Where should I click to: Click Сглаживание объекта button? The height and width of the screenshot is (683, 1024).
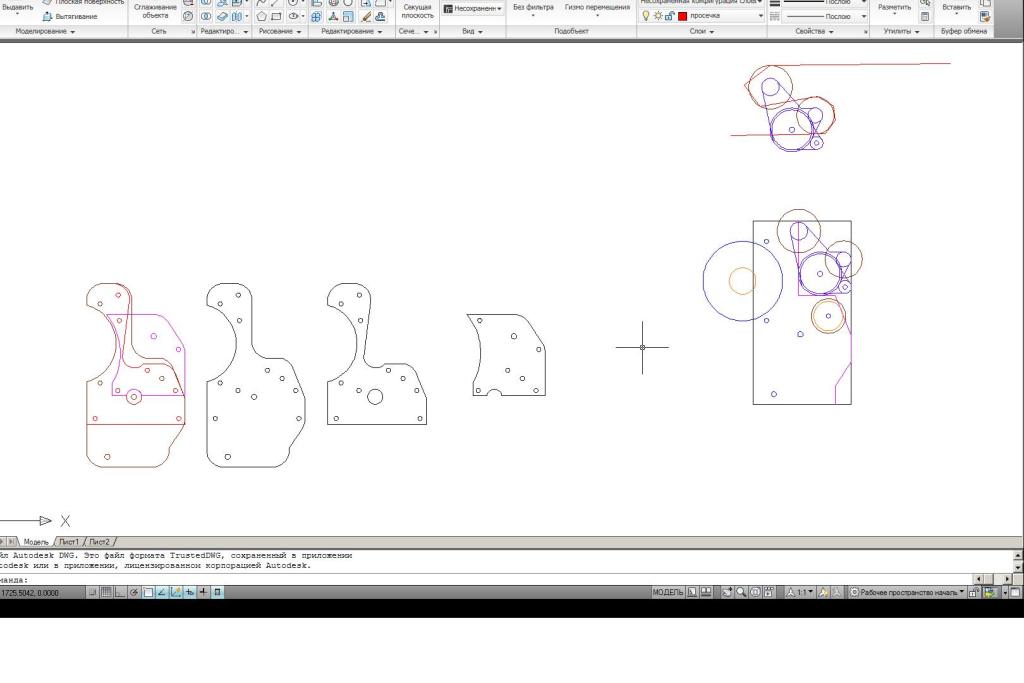[155, 11]
